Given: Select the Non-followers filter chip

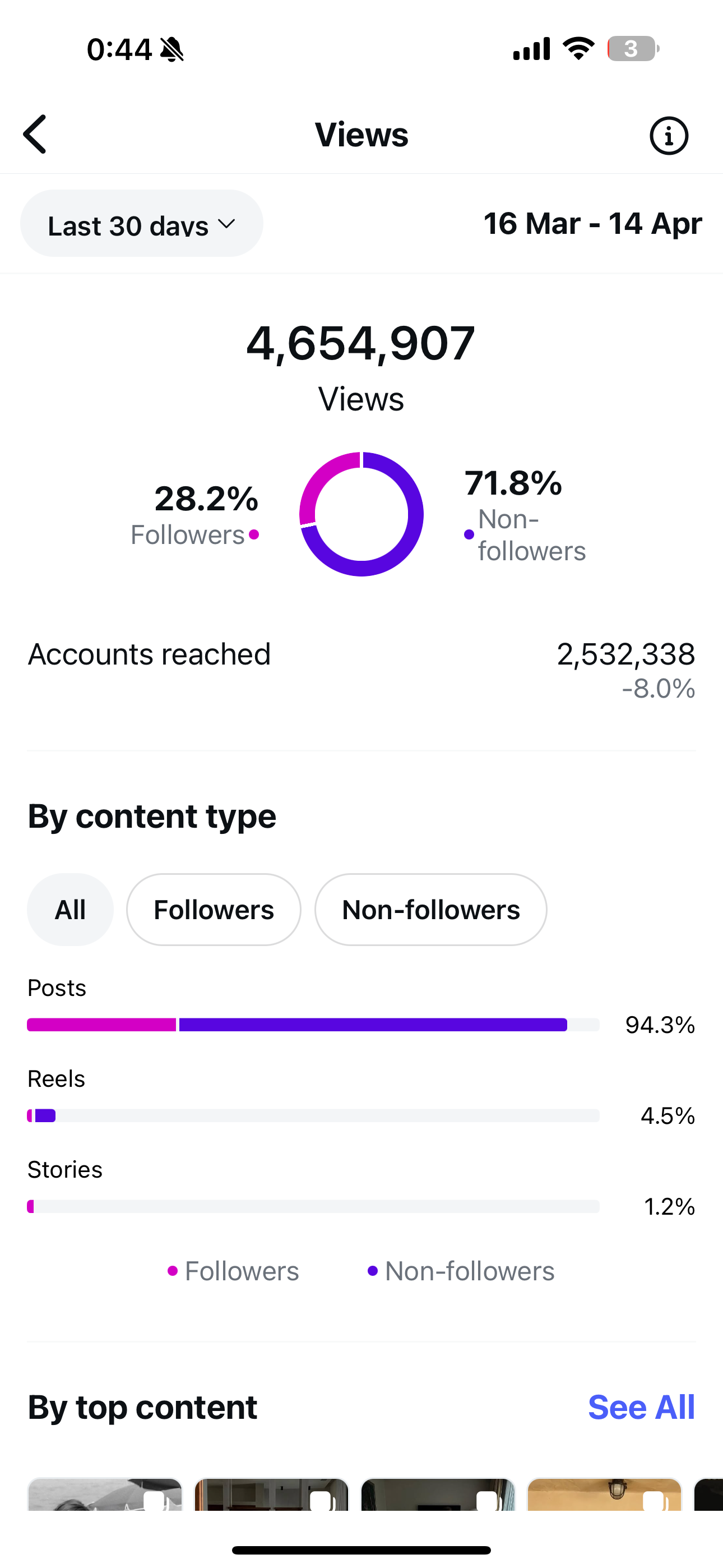Looking at the screenshot, I should (431, 910).
